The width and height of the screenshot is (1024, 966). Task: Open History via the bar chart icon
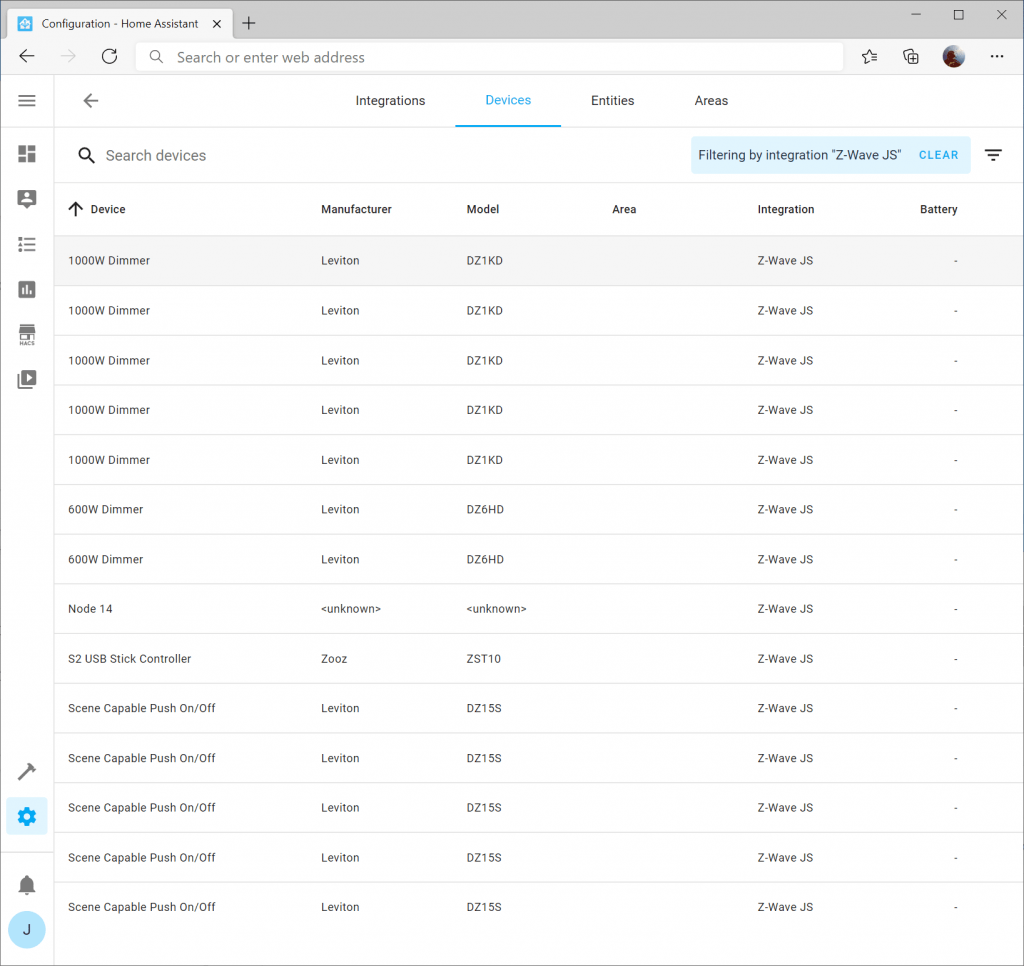tap(26, 289)
